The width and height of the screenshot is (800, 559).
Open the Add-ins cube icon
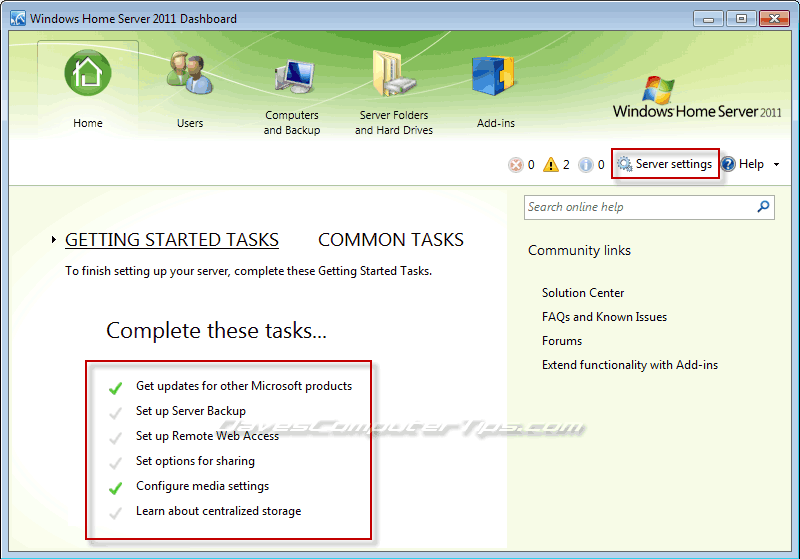pyautogui.click(x=493, y=75)
